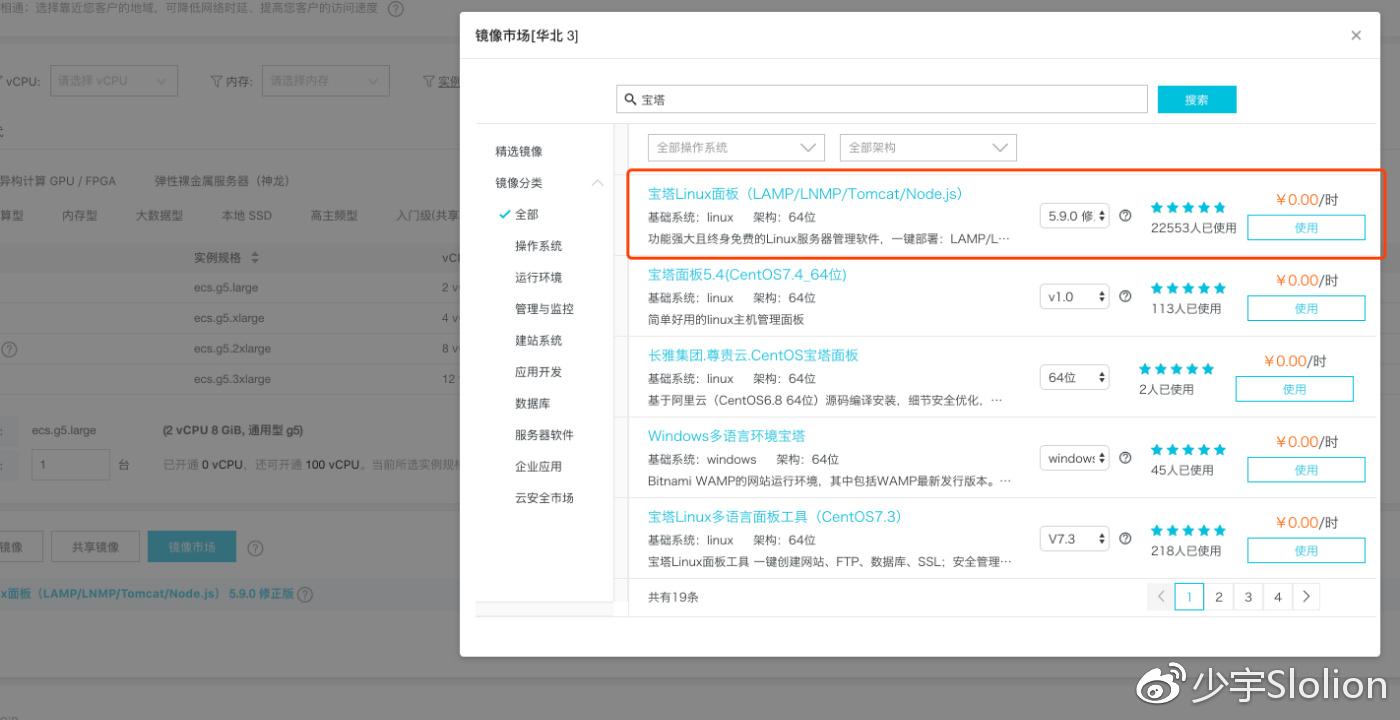Select the 云安全市场 category

(x=545, y=498)
